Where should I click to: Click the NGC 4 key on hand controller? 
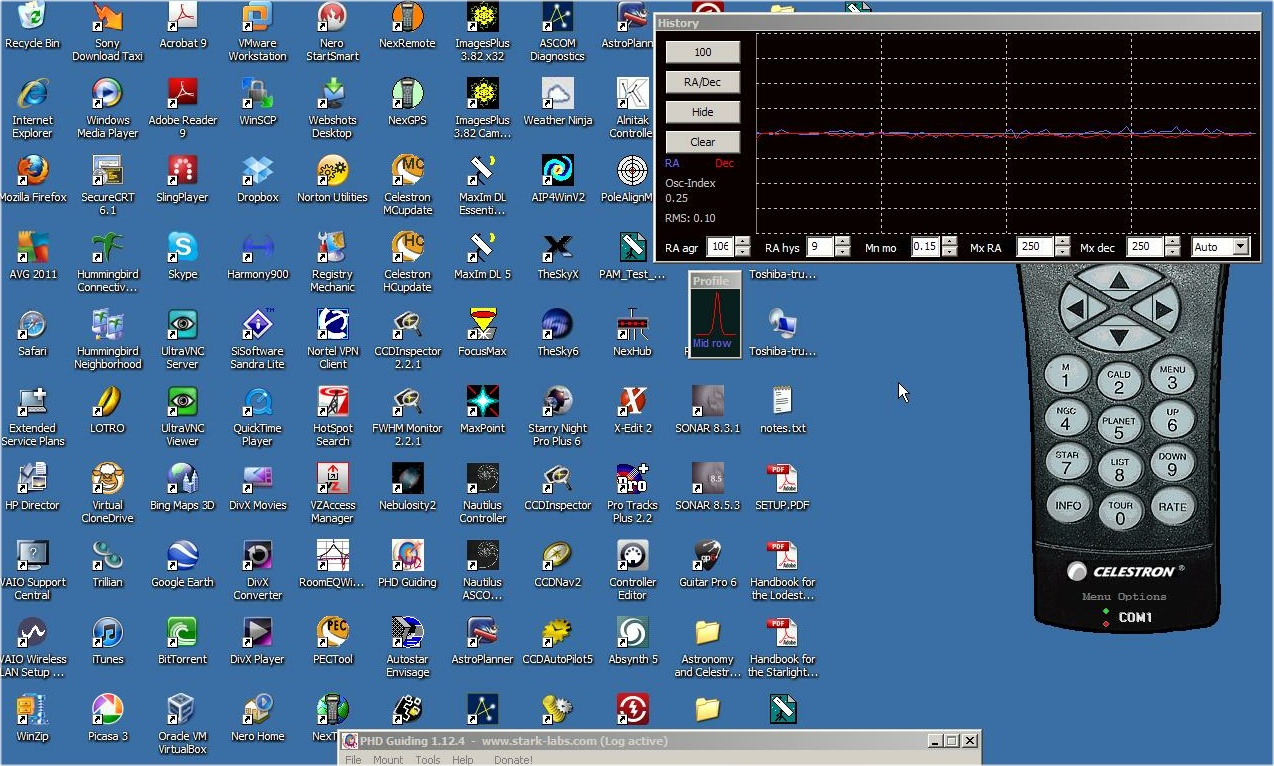[x=1066, y=418]
